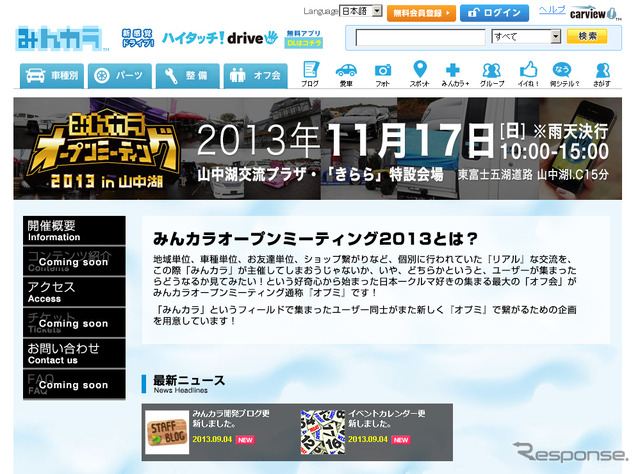This screenshot has width=640, height=474.
Task: Click the carview logo
Action: pos(595,13)
